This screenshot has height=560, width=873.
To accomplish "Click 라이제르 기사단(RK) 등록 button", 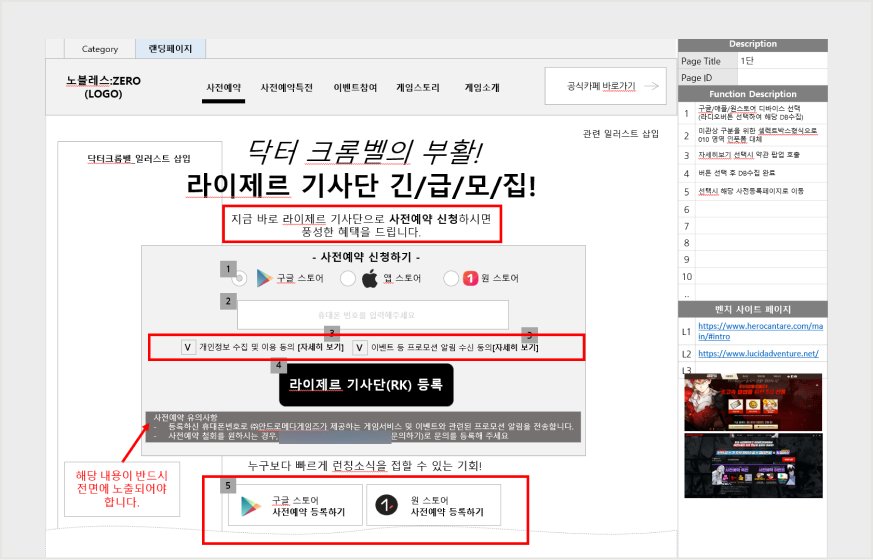I will (x=366, y=385).
